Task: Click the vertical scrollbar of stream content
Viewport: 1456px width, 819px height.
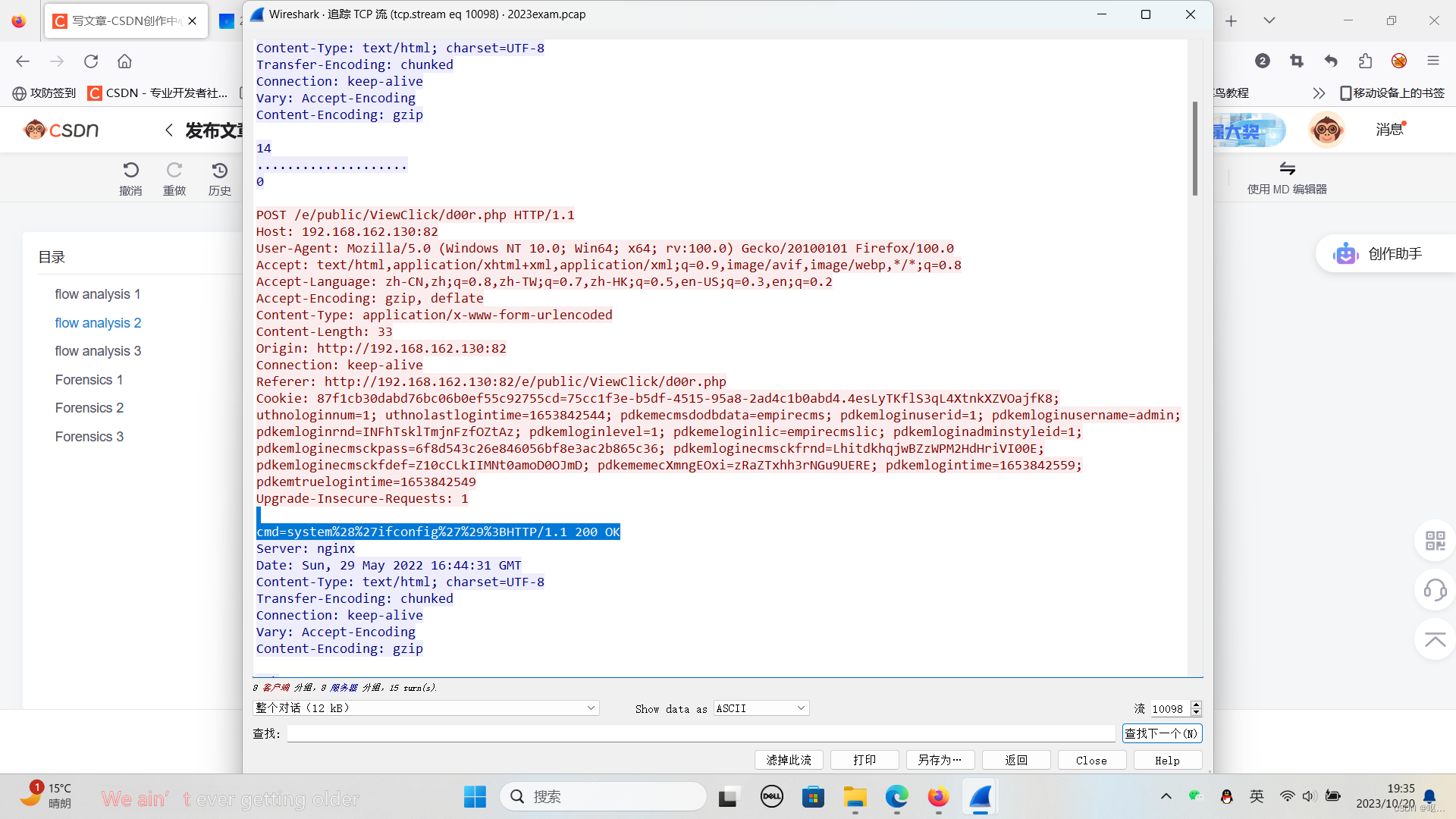Action: pyautogui.click(x=1195, y=149)
